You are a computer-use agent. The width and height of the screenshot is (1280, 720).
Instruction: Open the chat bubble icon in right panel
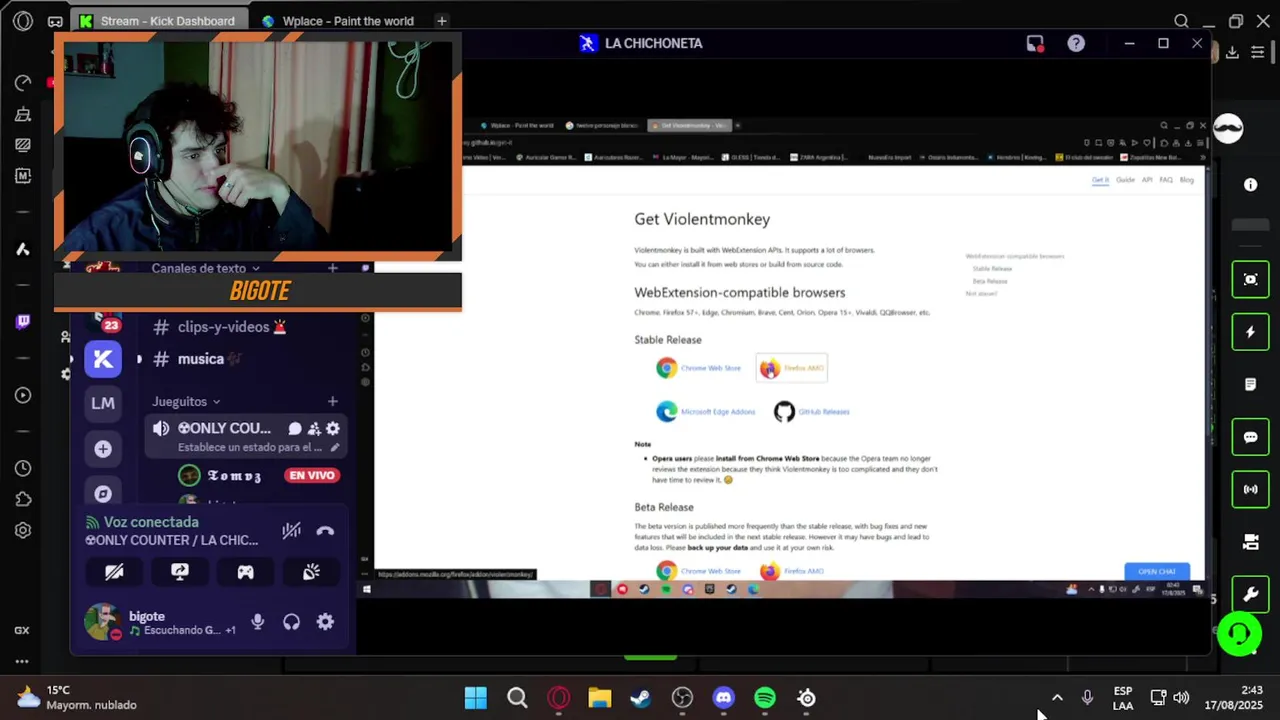click(x=1250, y=437)
